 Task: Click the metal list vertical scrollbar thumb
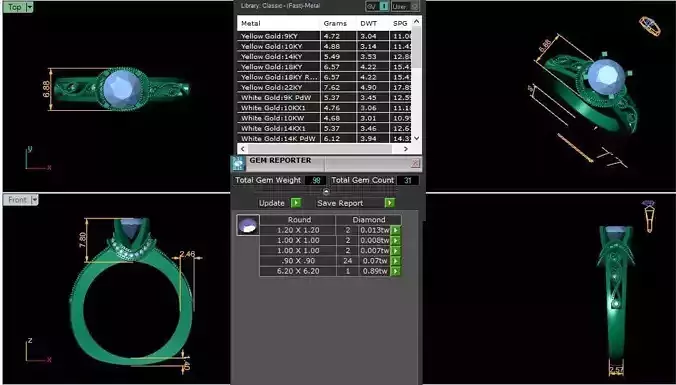416,47
